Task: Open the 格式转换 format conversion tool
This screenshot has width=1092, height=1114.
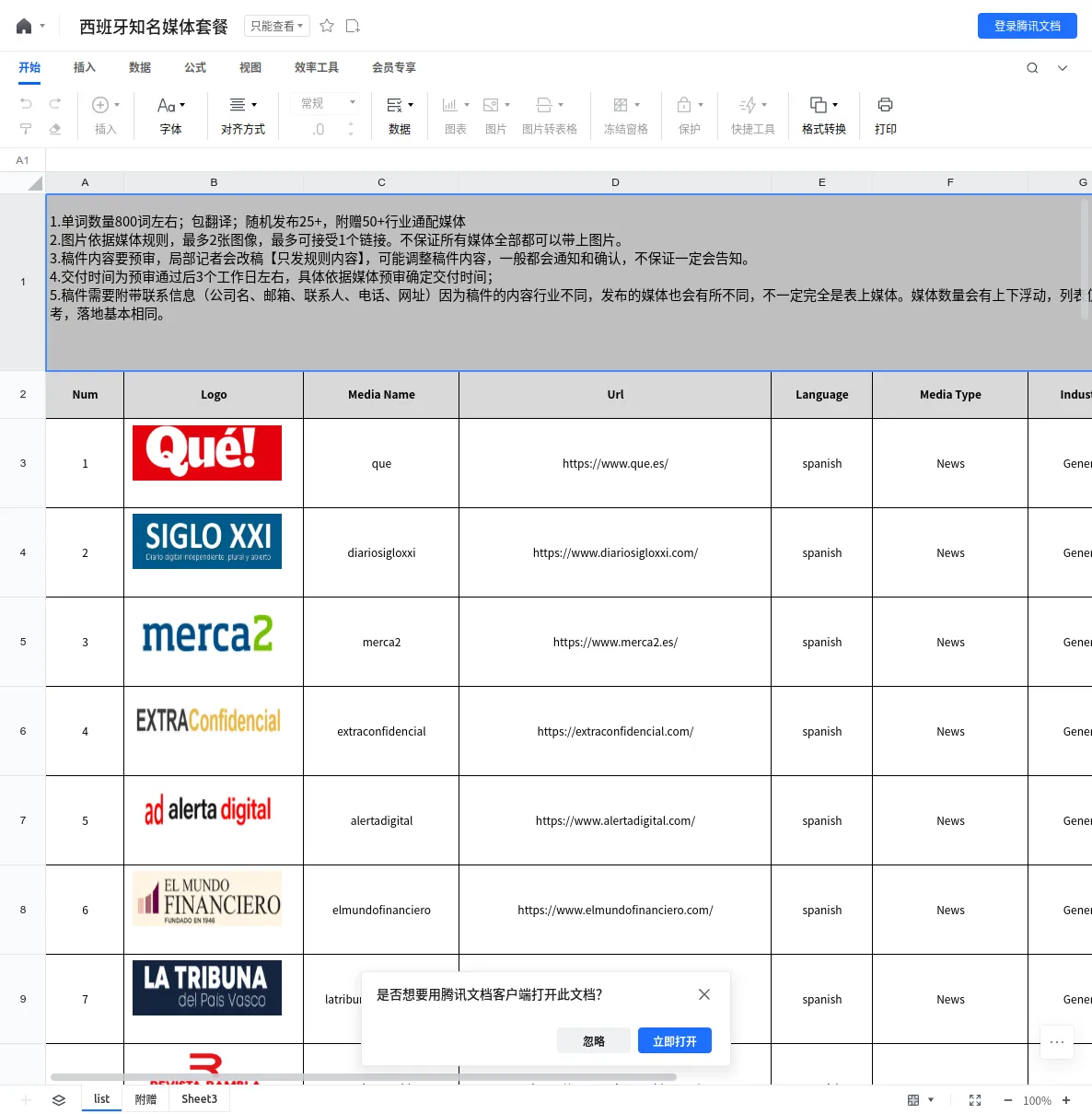Action: click(x=824, y=116)
